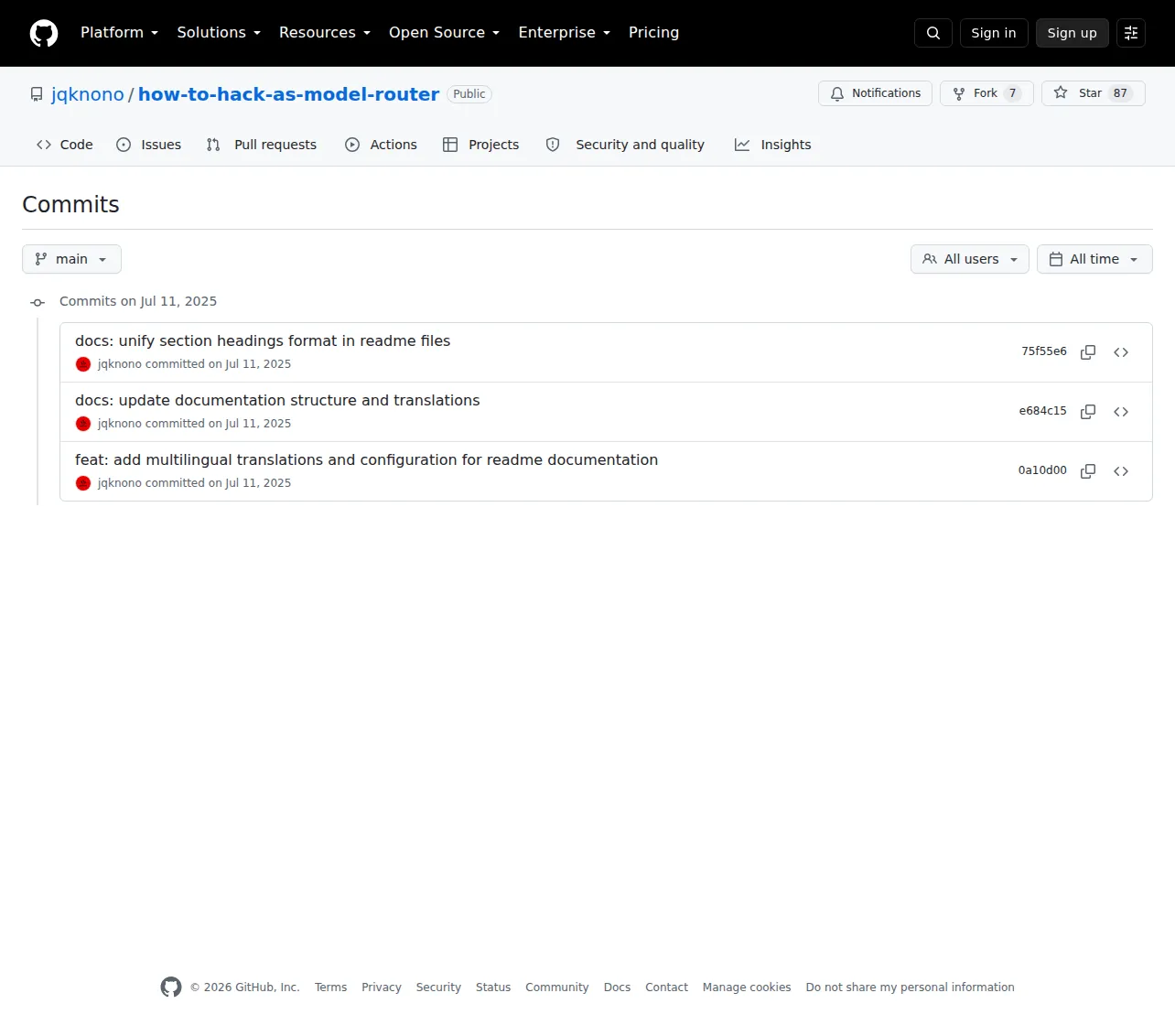Click 'Do not share my personal information'
The height and width of the screenshot is (1036, 1175).
[911, 987]
